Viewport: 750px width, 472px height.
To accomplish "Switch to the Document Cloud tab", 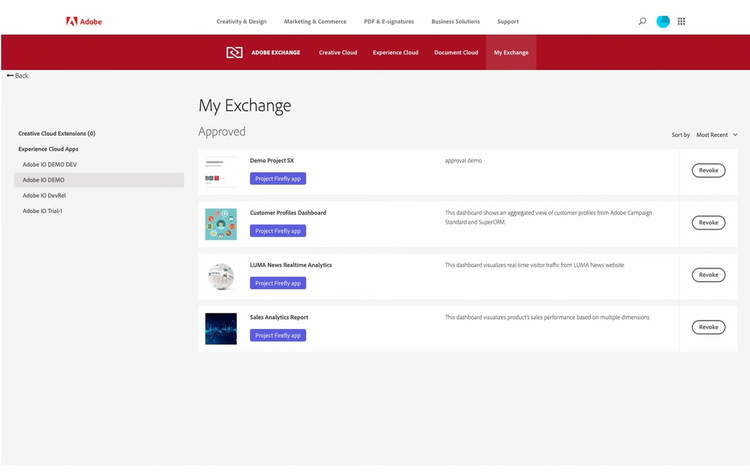I will pyautogui.click(x=456, y=53).
